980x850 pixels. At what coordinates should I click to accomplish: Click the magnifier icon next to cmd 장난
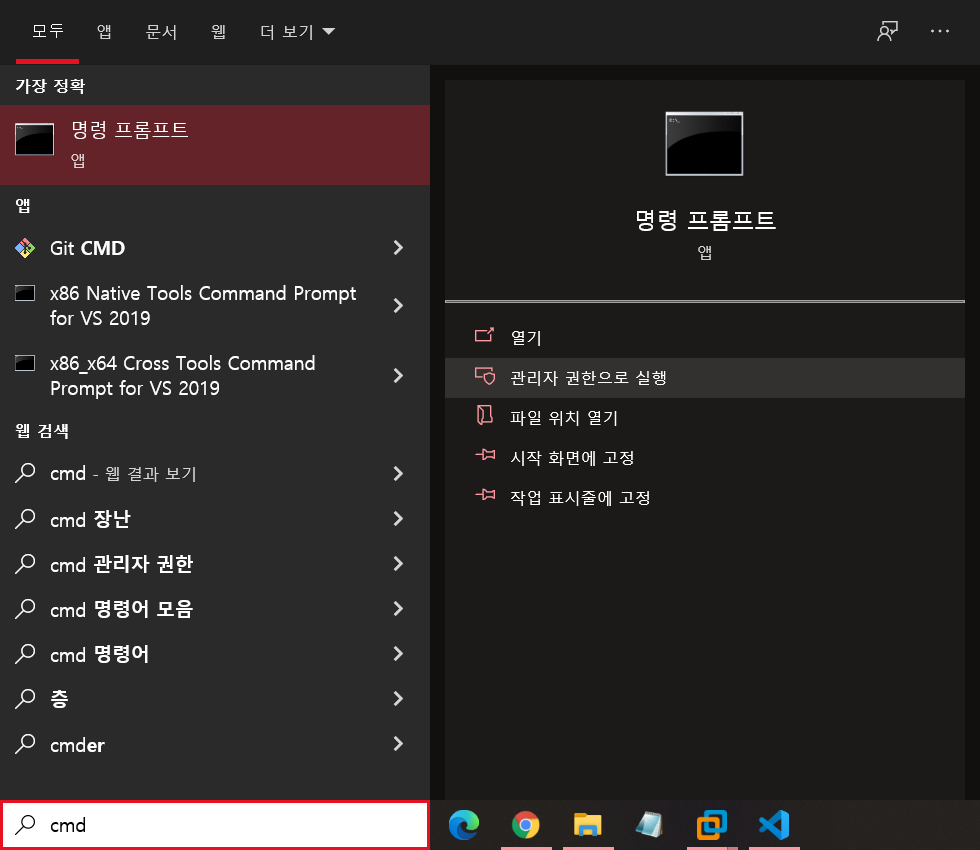[25, 519]
